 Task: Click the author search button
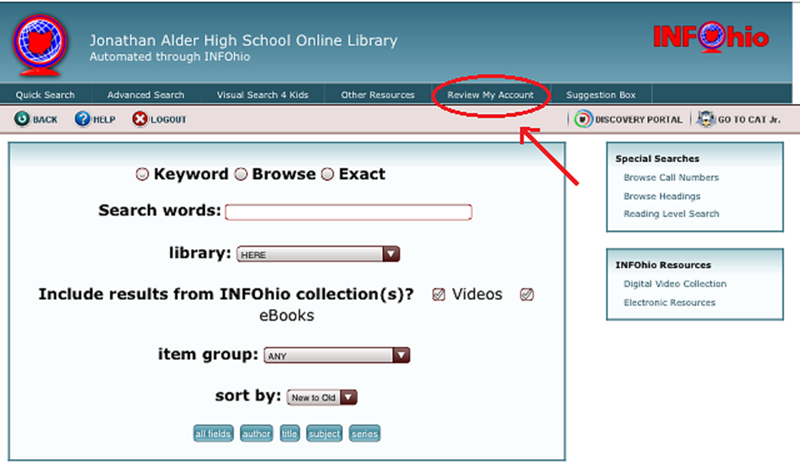tap(256, 433)
